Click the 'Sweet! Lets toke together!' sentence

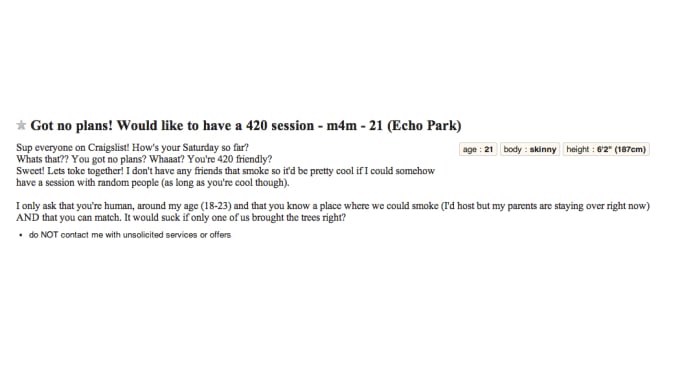pyautogui.click(x=70, y=171)
